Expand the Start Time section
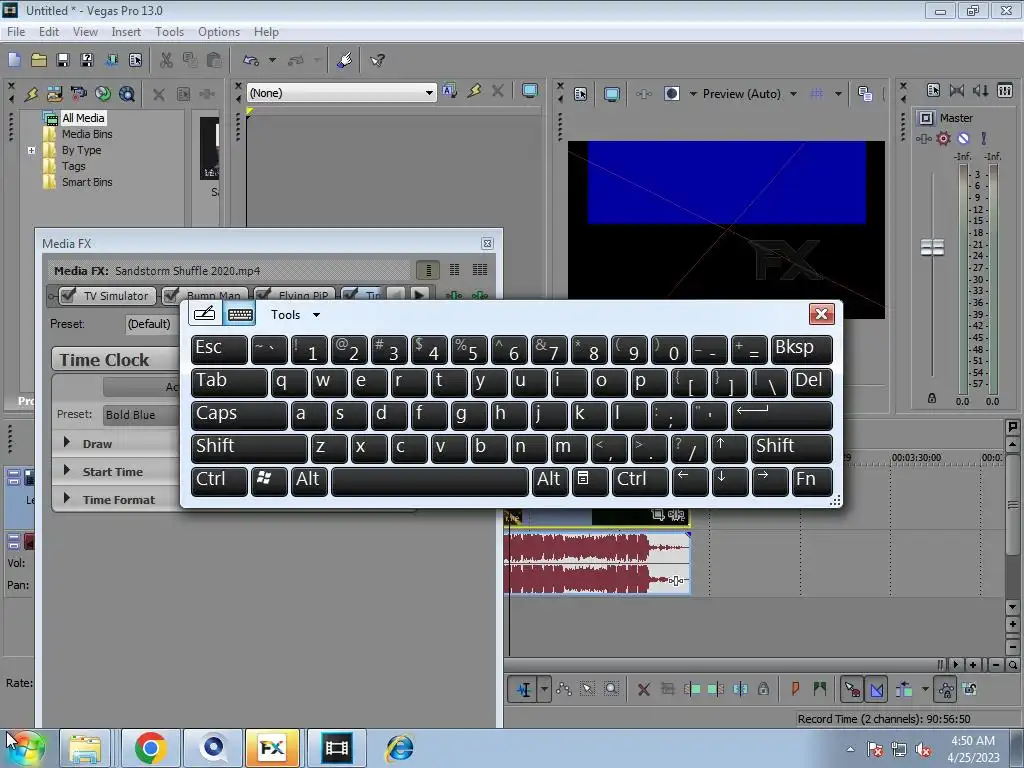Screen dimensions: 1024x768 (x=67, y=470)
